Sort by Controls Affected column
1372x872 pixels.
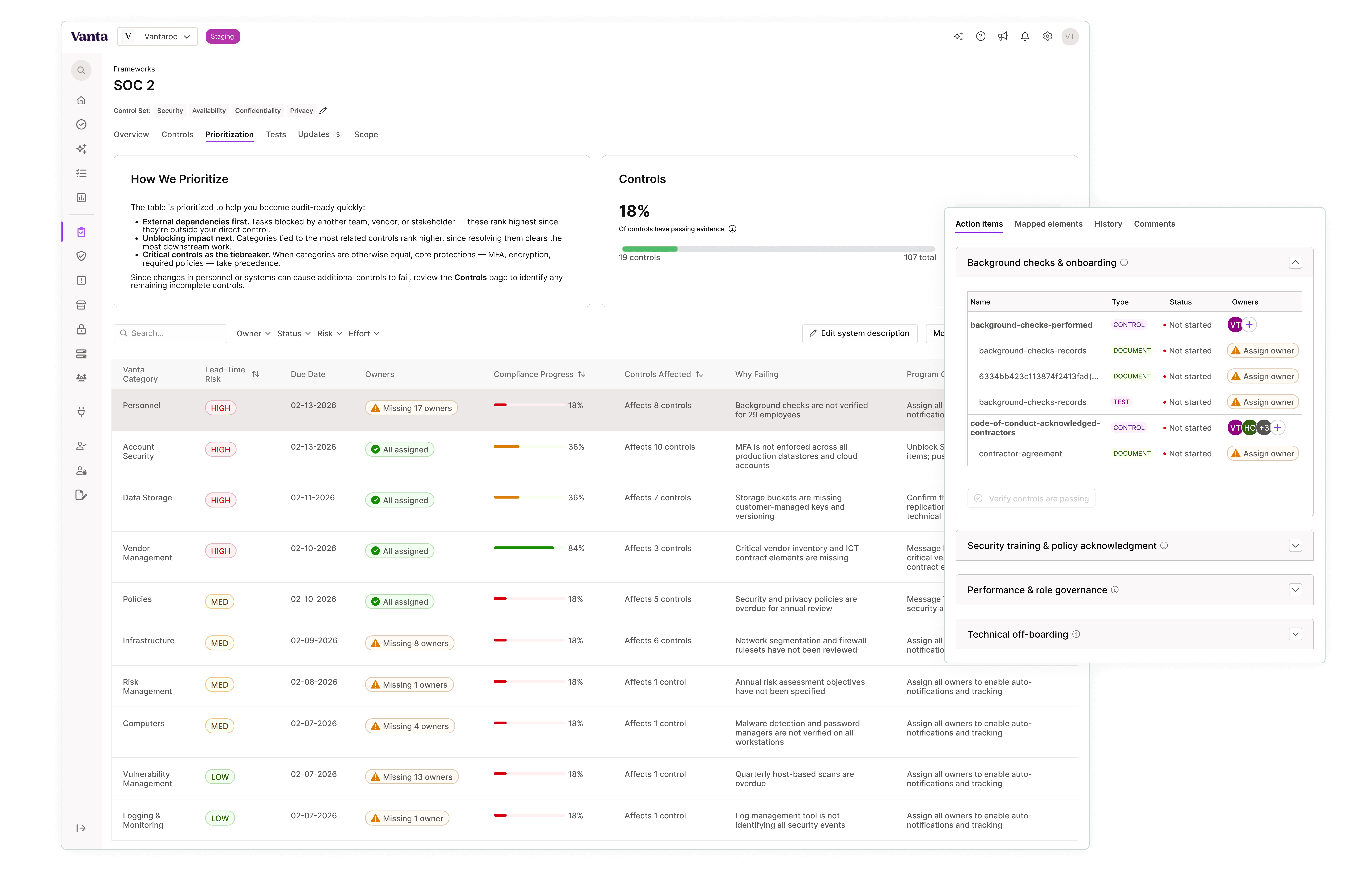(x=699, y=374)
